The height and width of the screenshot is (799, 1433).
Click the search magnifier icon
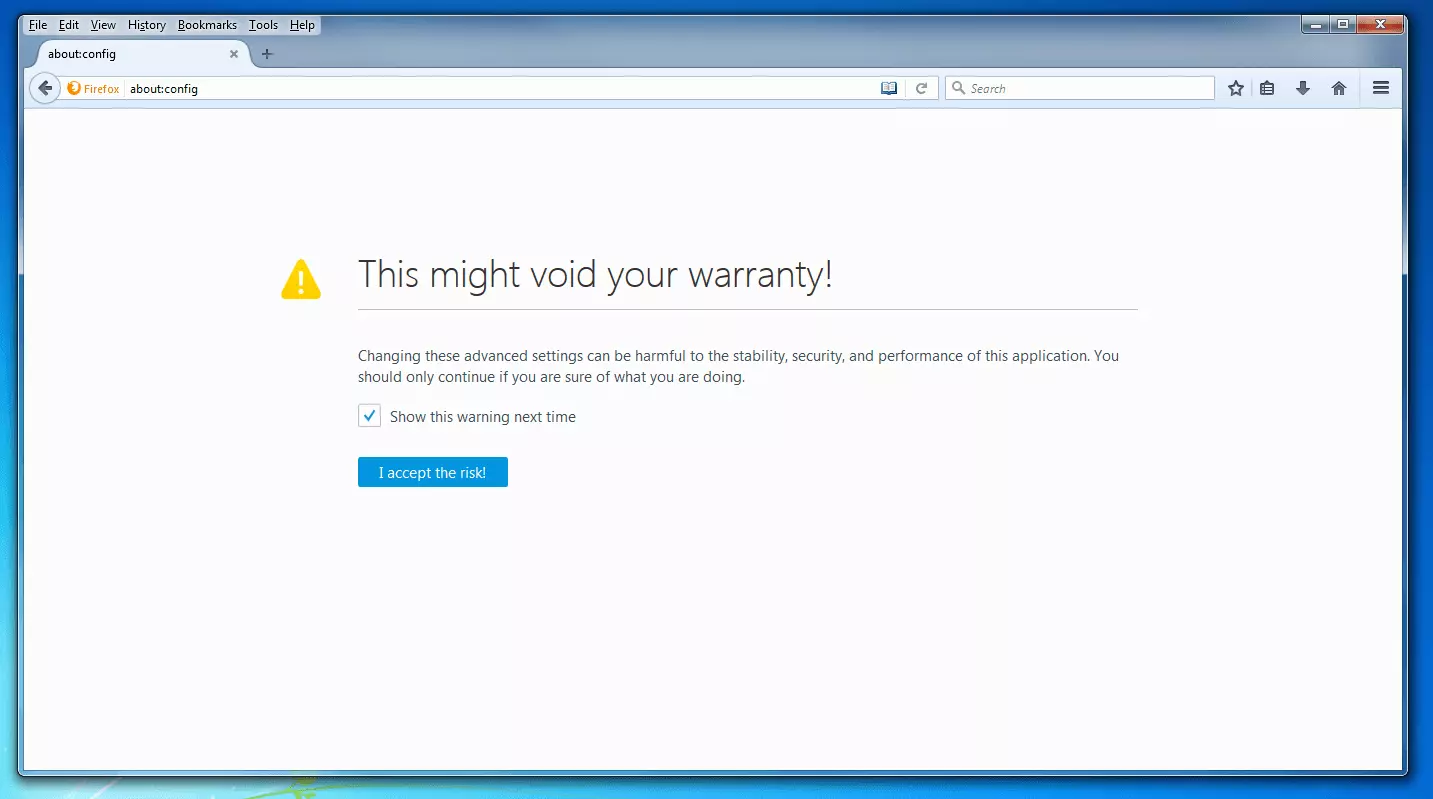pos(958,88)
